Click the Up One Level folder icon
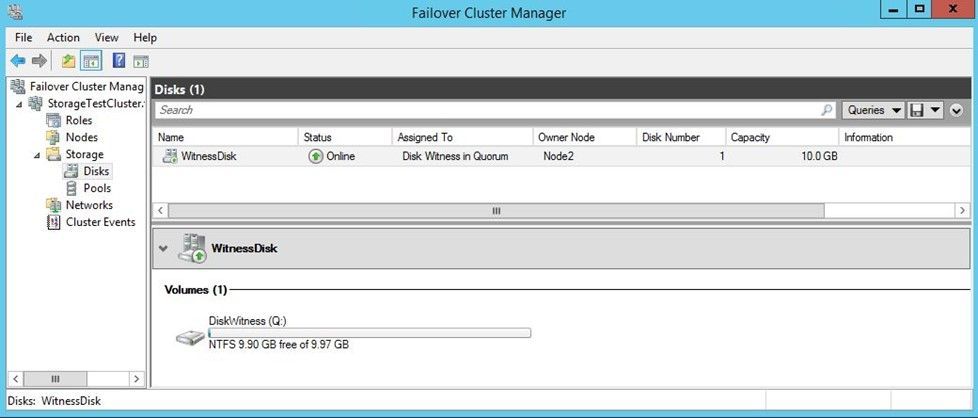This screenshot has width=978, height=418. (x=68, y=61)
